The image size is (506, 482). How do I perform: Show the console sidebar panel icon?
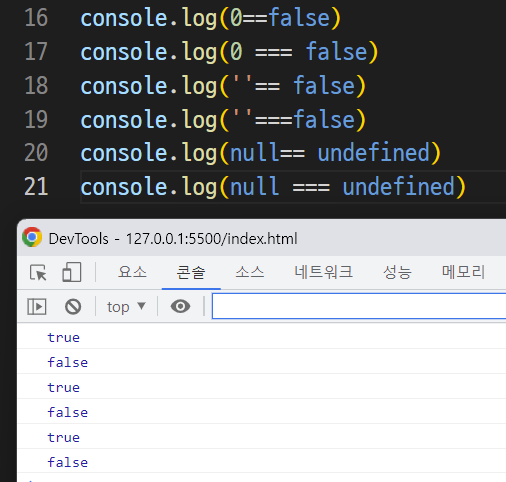(37, 307)
